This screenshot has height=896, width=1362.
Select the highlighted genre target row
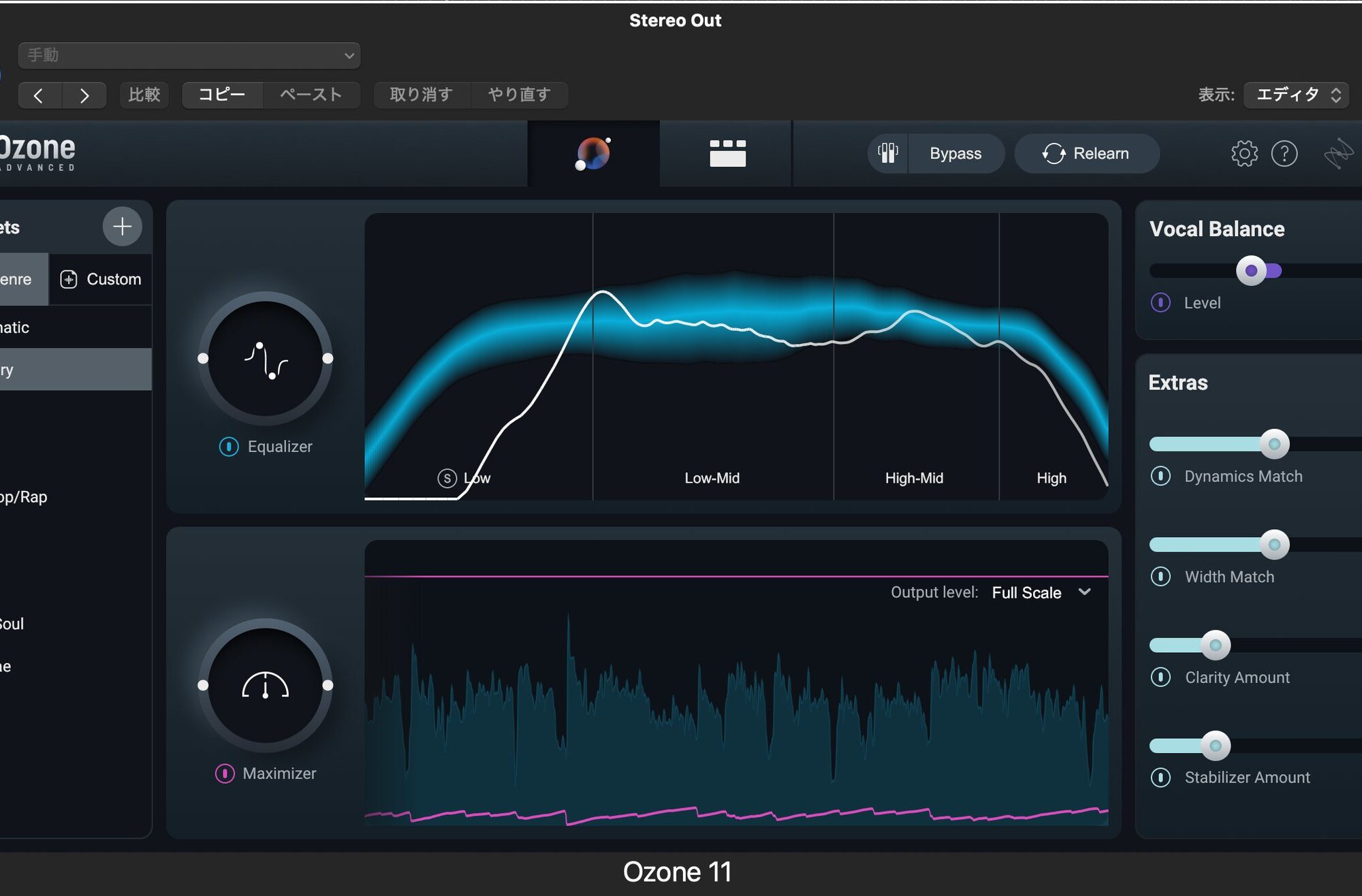76,370
